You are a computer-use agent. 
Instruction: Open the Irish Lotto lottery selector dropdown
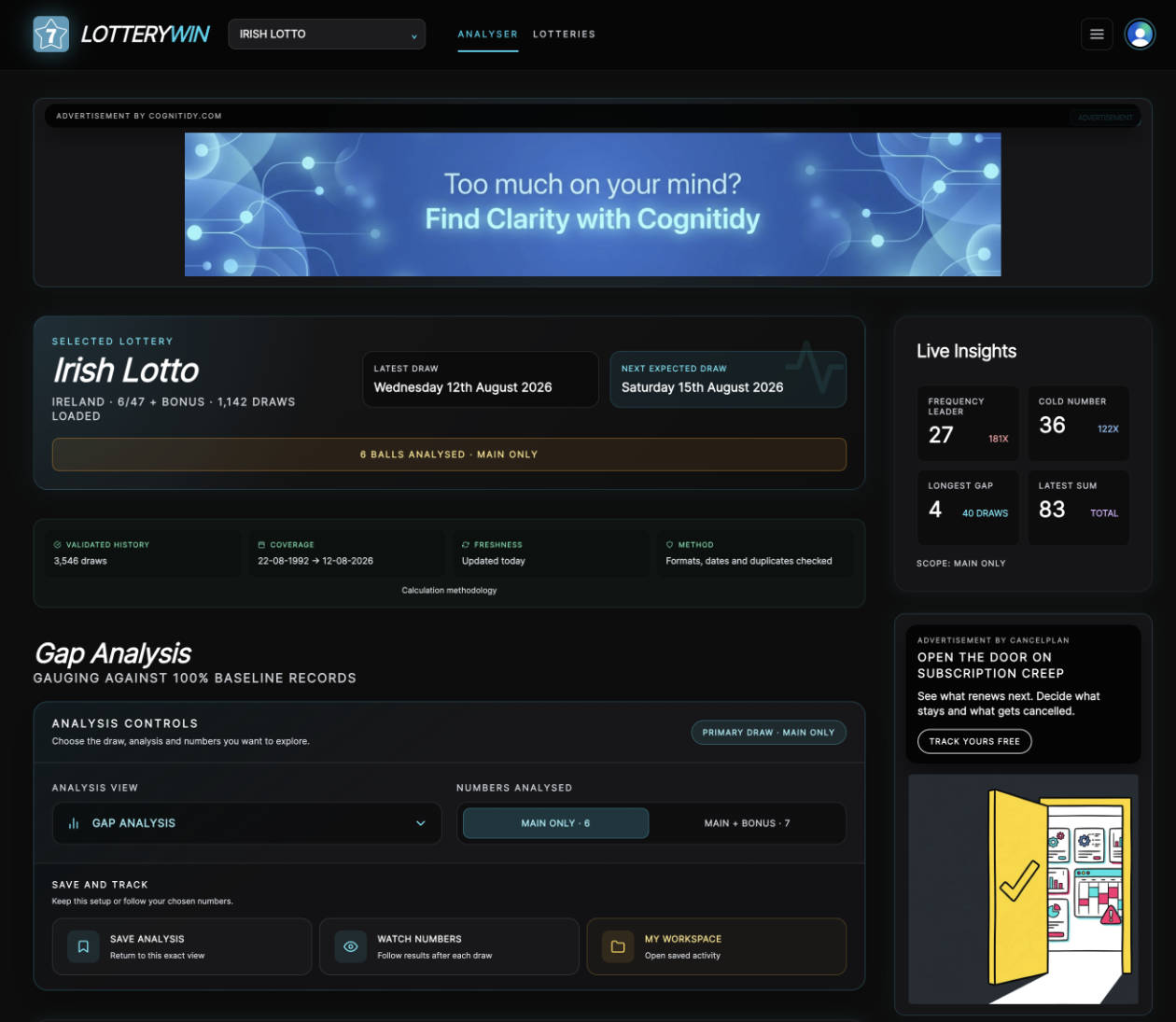tap(327, 35)
